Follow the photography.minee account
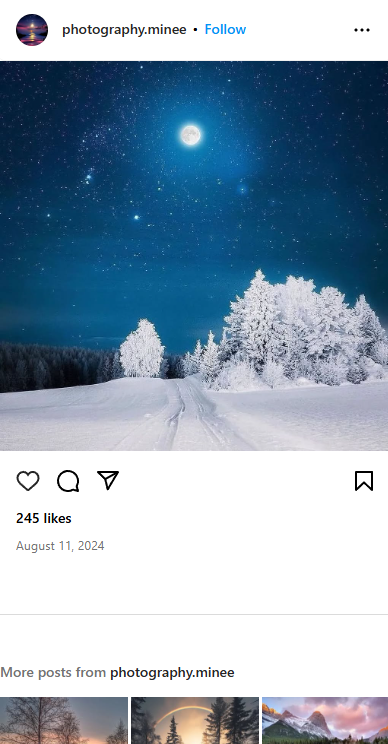388x744 pixels. [x=225, y=29]
